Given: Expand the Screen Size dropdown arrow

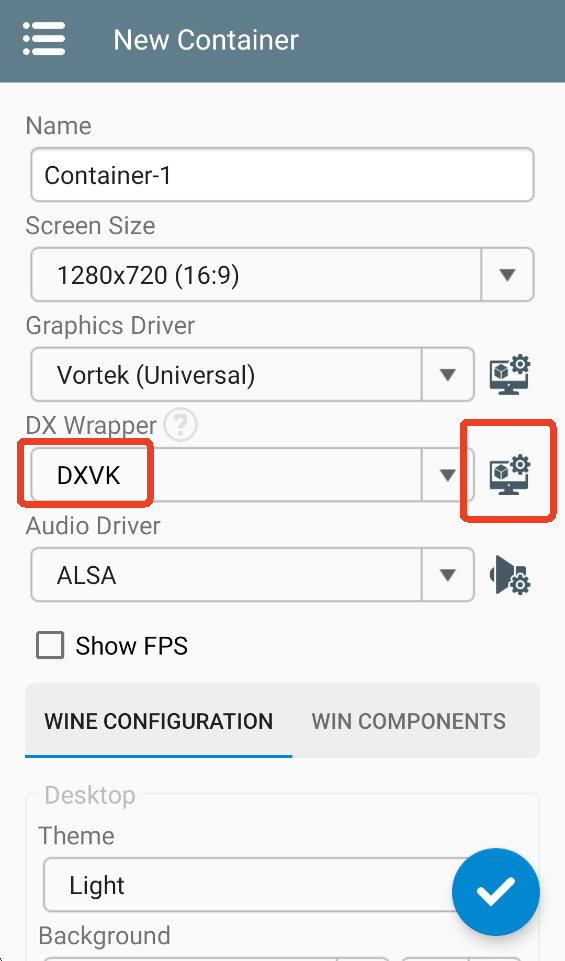Looking at the screenshot, I should coord(507,275).
